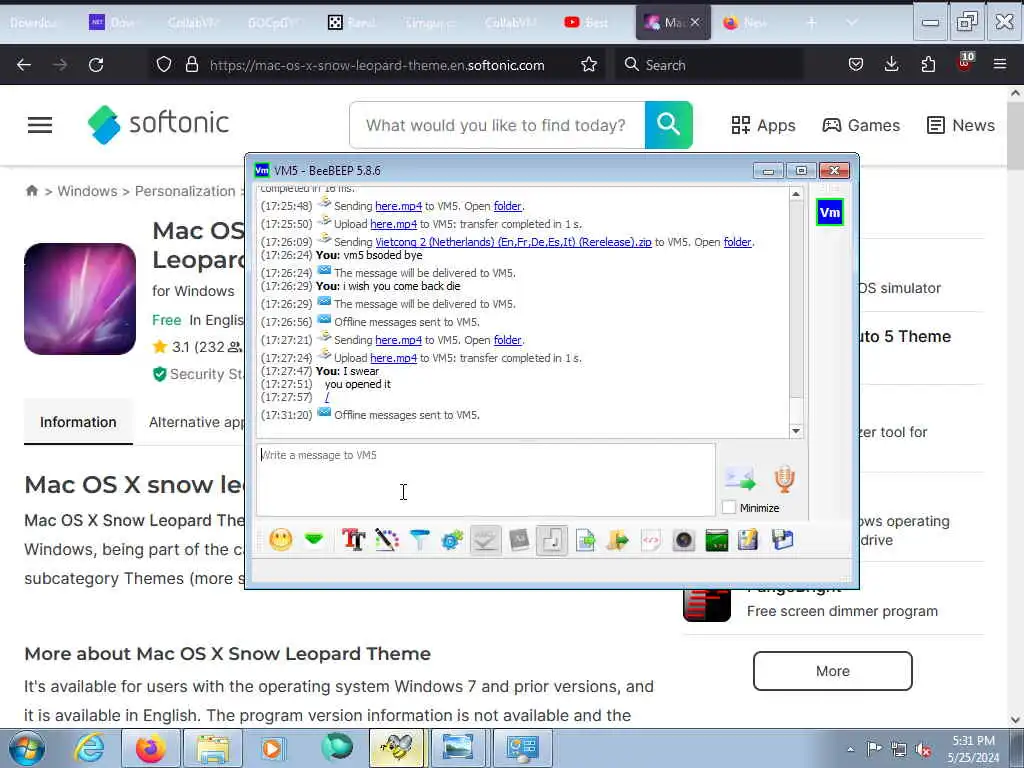Open Firefox extensions puzzle icon
This screenshot has height=768, width=1024.
pyautogui.click(x=928, y=65)
